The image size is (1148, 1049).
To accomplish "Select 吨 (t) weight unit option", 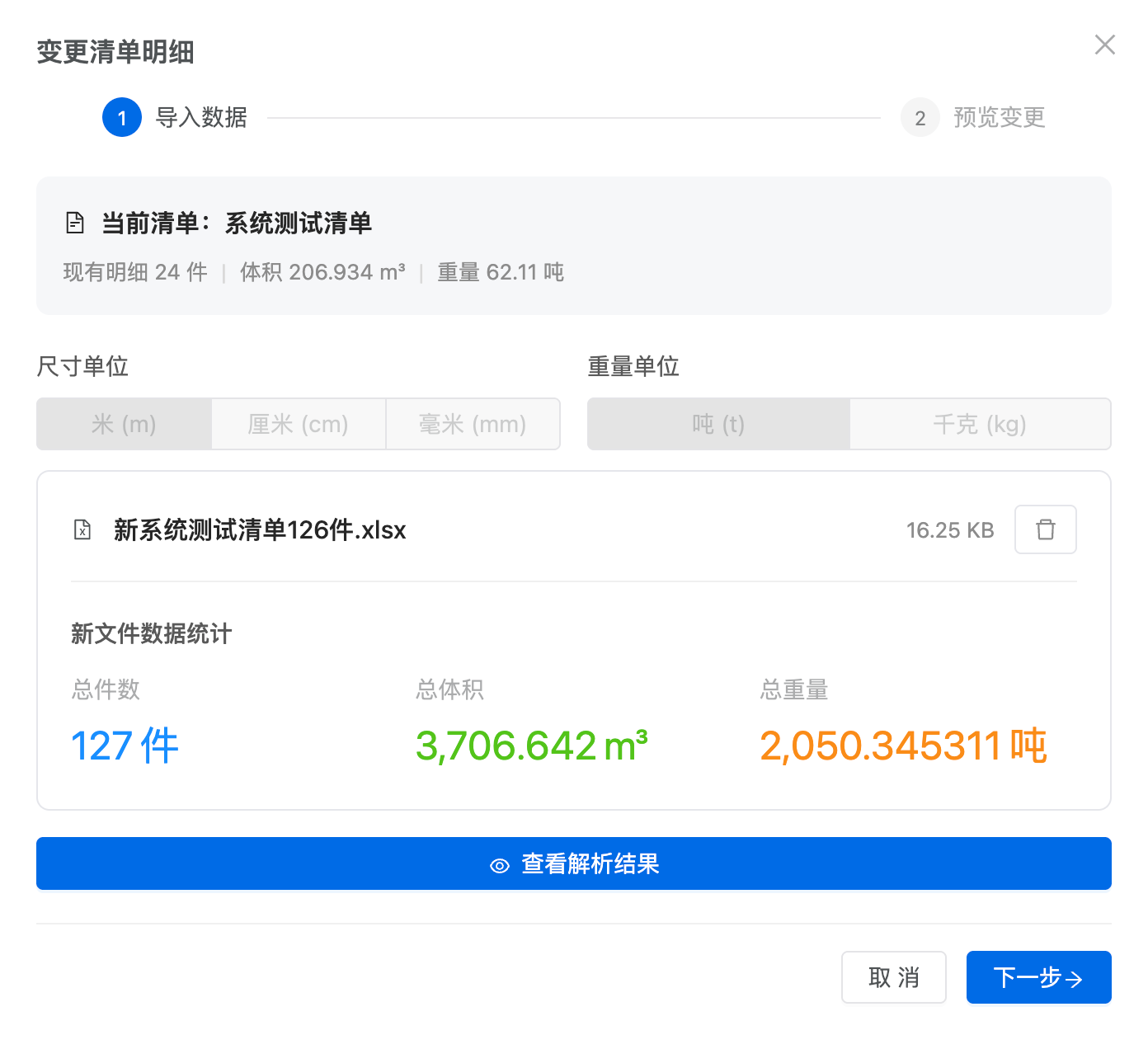I will 717,424.
